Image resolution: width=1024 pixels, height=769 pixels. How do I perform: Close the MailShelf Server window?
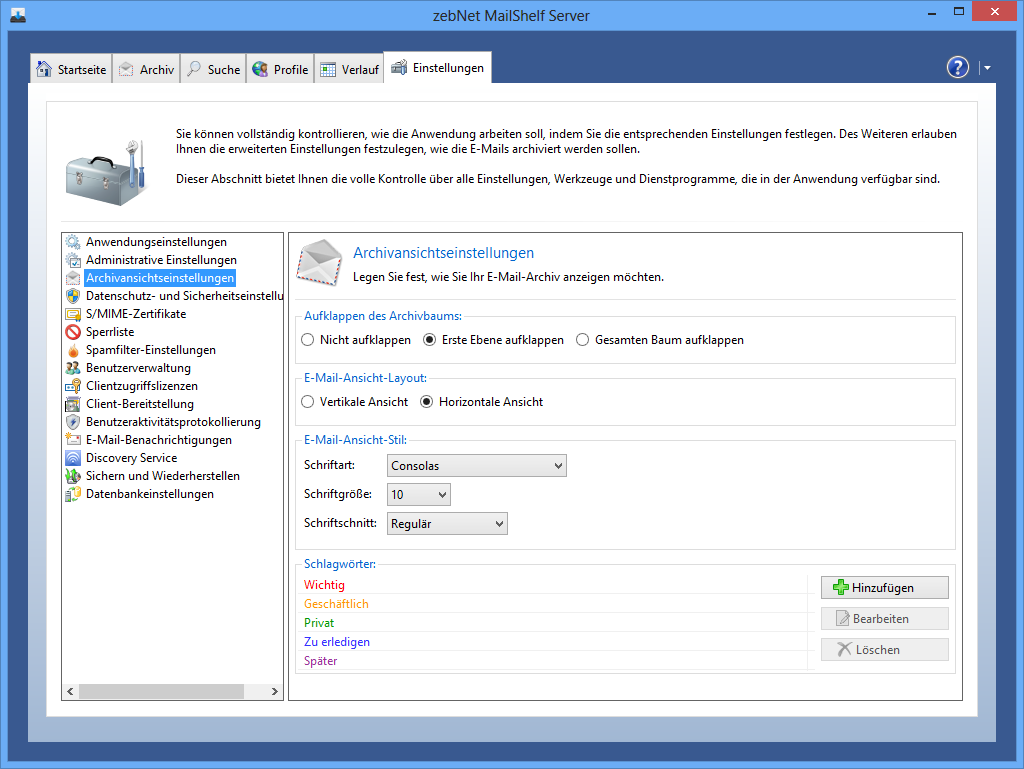[x=995, y=12]
